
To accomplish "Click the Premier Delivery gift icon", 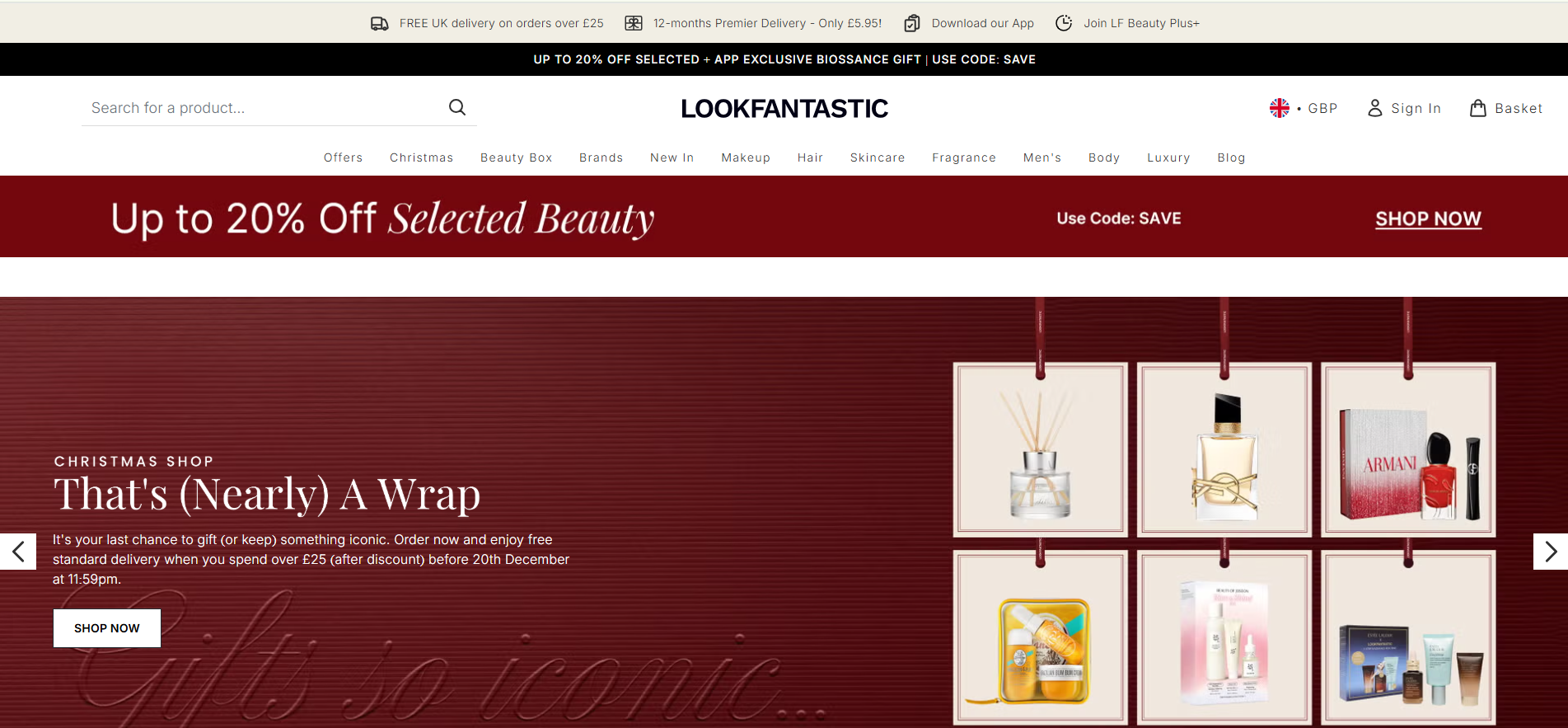I will (633, 23).
